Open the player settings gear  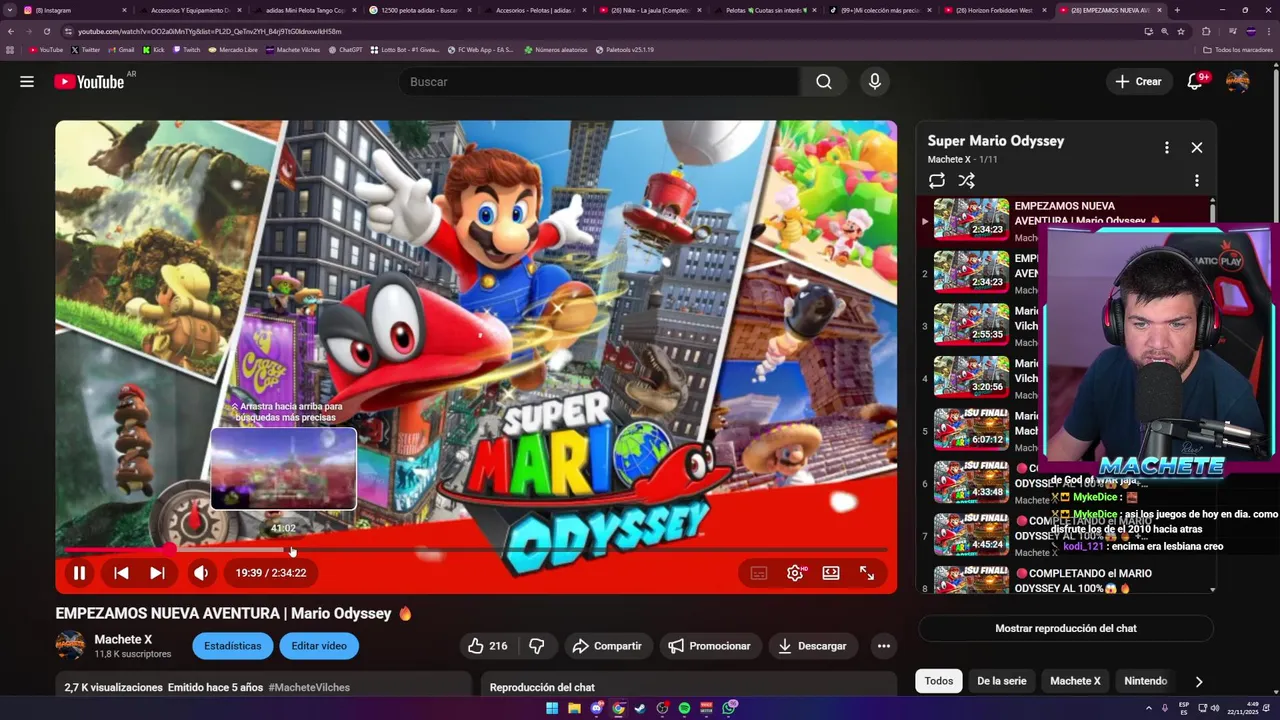click(795, 573)
